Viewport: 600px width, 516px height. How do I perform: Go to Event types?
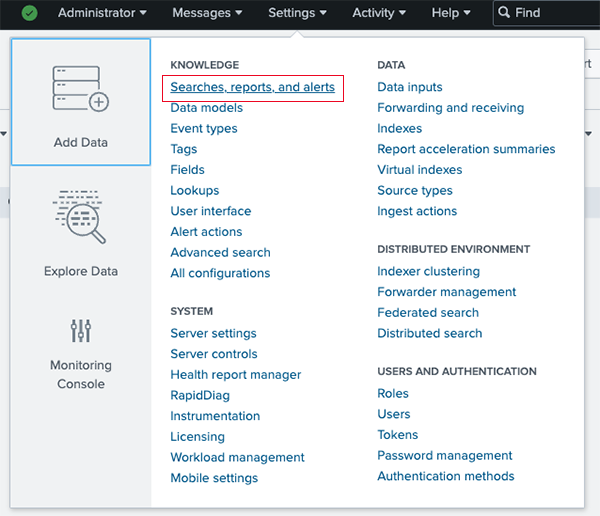204,129
